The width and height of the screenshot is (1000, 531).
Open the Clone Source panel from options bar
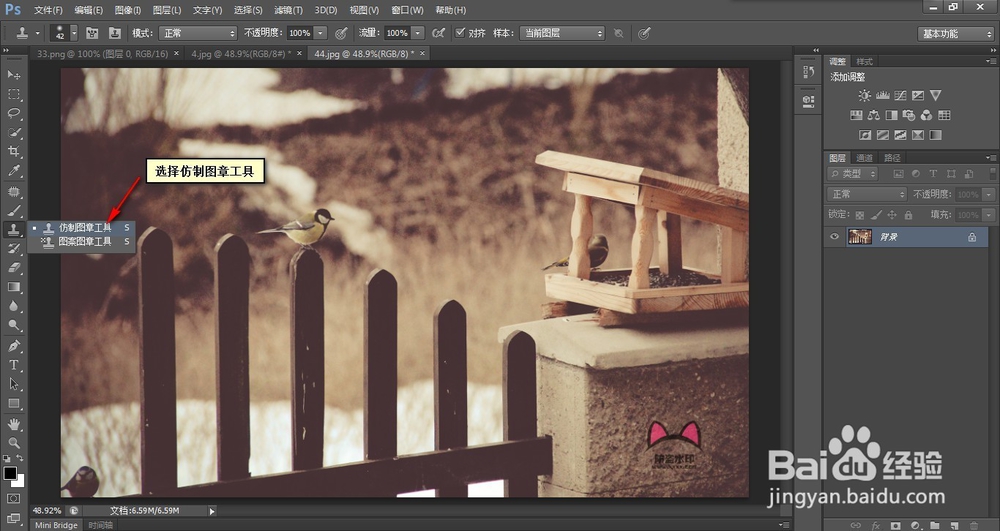click(115, 33)
